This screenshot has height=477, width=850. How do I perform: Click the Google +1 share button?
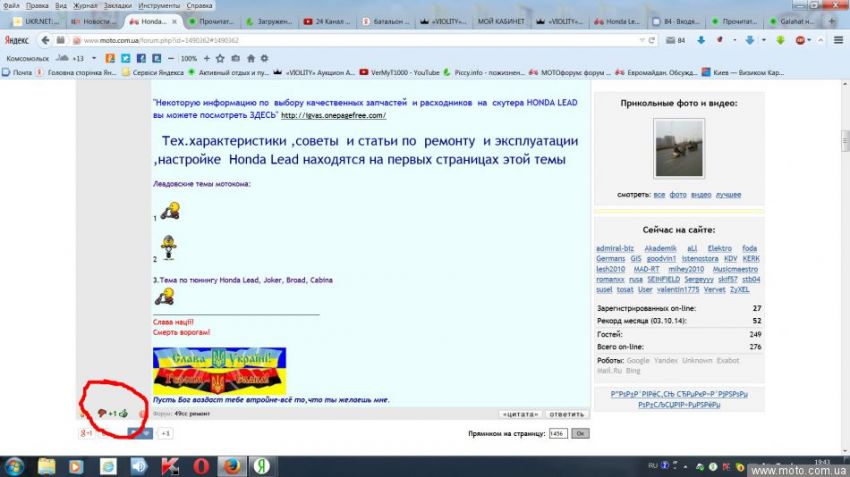click(x=86, y=433)
